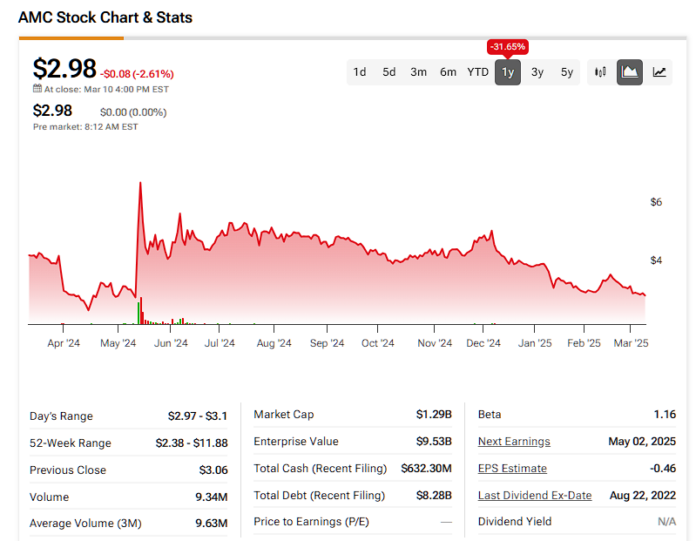Click the Enterprise Value figure $9.53B
The height and width of the screenshot is (541, 696).
pyautogui.click(x=434, y=441)
